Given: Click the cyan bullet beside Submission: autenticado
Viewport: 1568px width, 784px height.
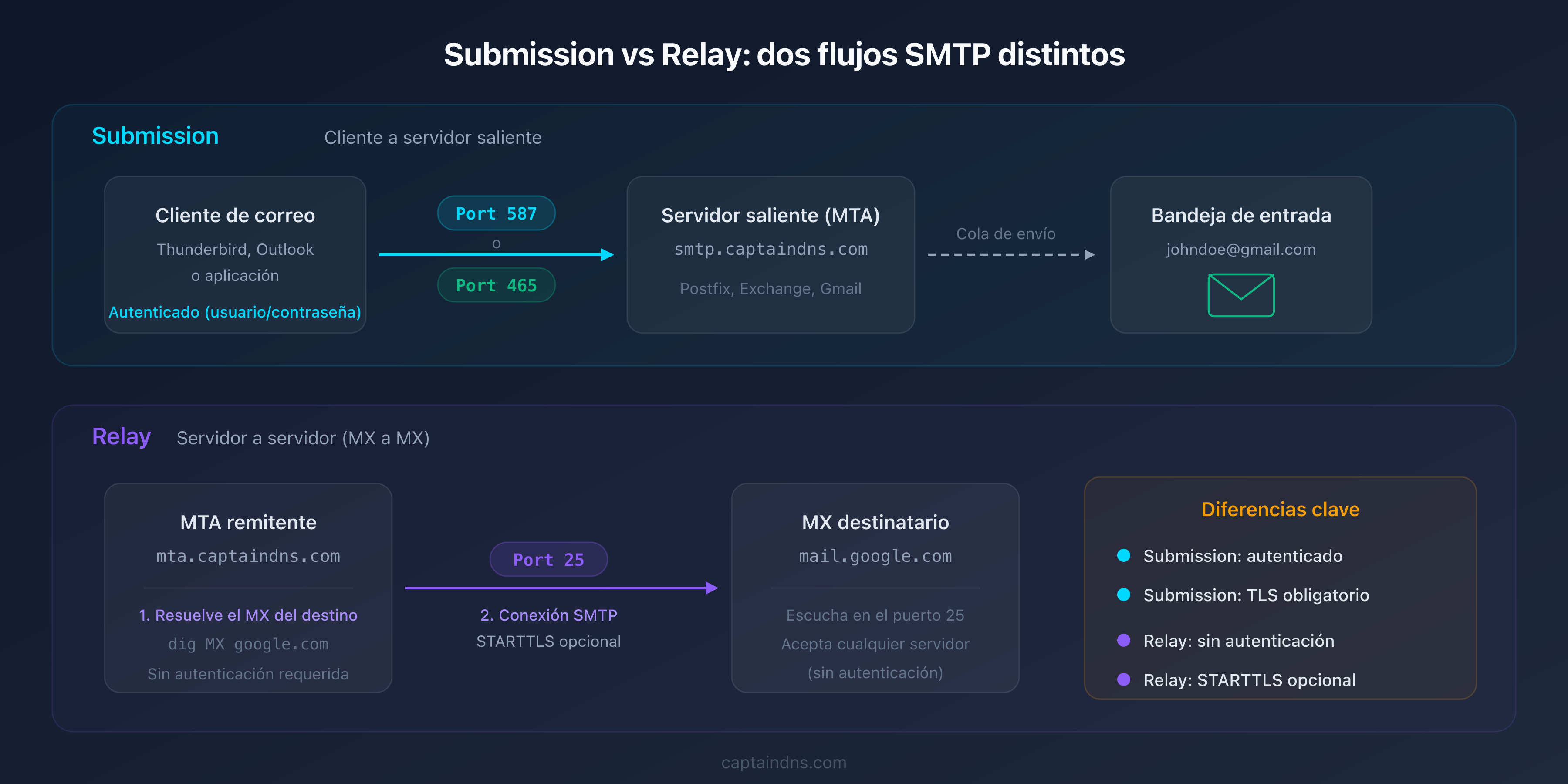Looking at the screenshot, I should (x=1123, y=555).
